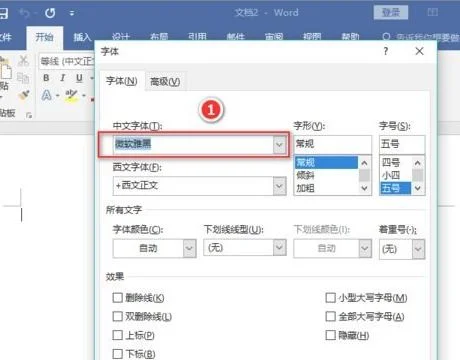Click the Cut scissors icon
This screenshot has width=460, height=360.
click(23, 61)
